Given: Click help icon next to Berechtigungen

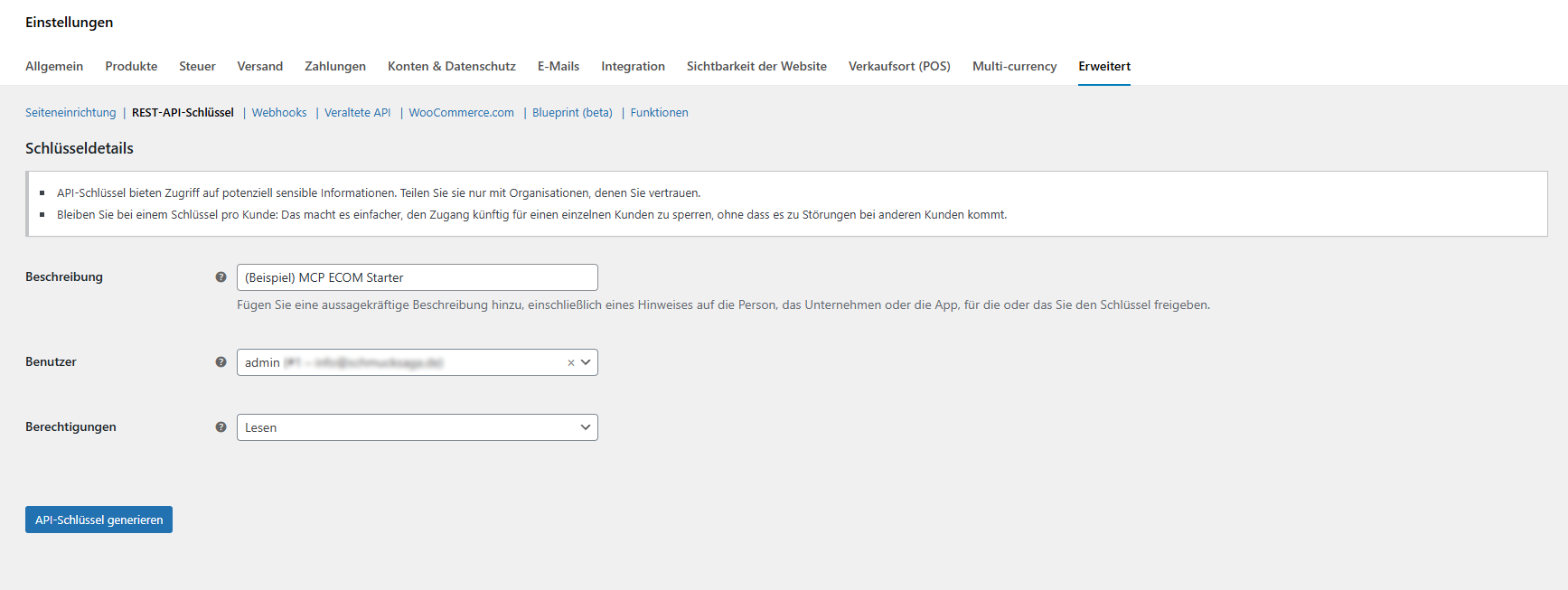Looking at the screenshot, I should (221, 427).
